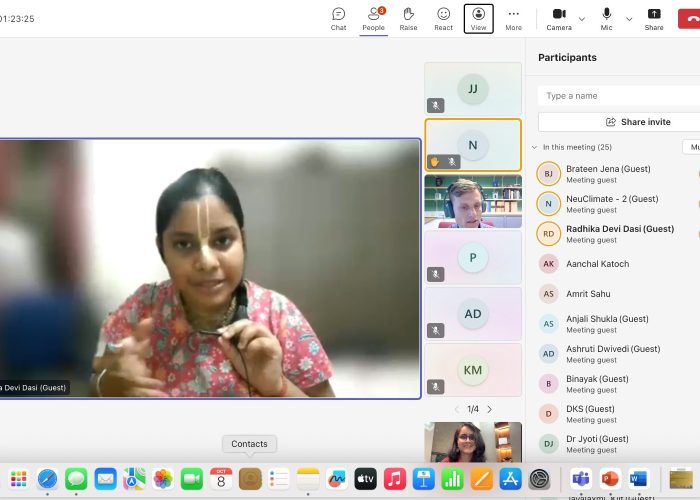Open the More actions menu
700x500 pixels.
coord(513,19)
